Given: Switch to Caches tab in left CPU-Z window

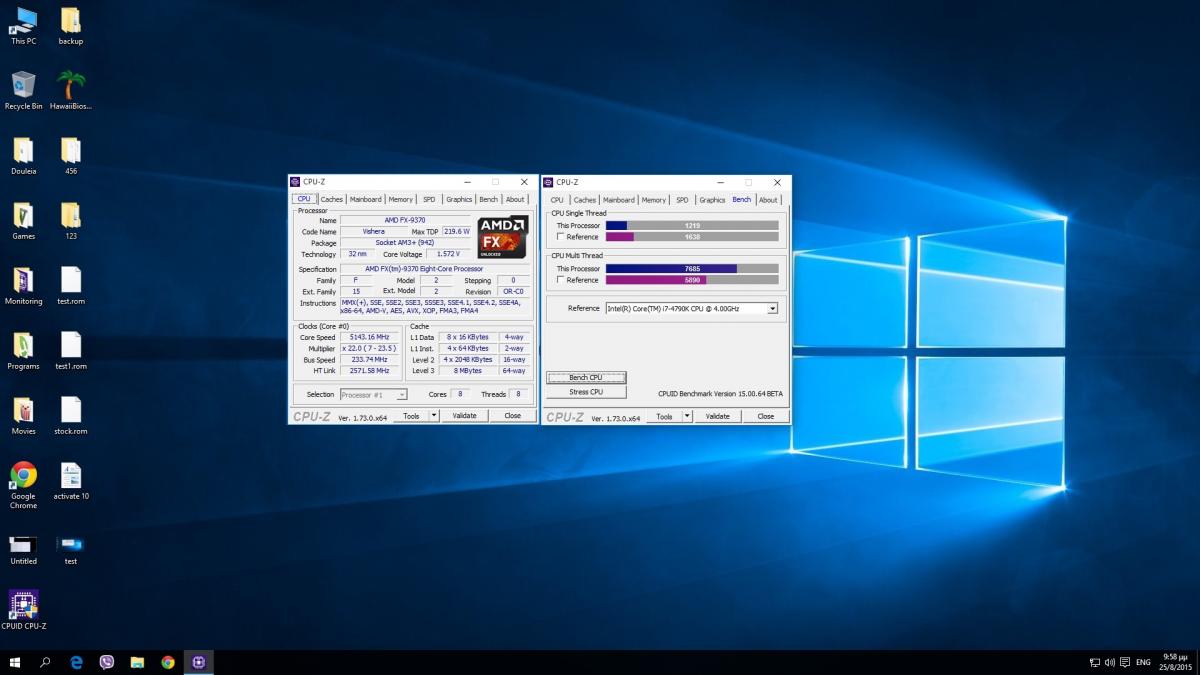Looking at the screenshot, I should click(332, 200).
